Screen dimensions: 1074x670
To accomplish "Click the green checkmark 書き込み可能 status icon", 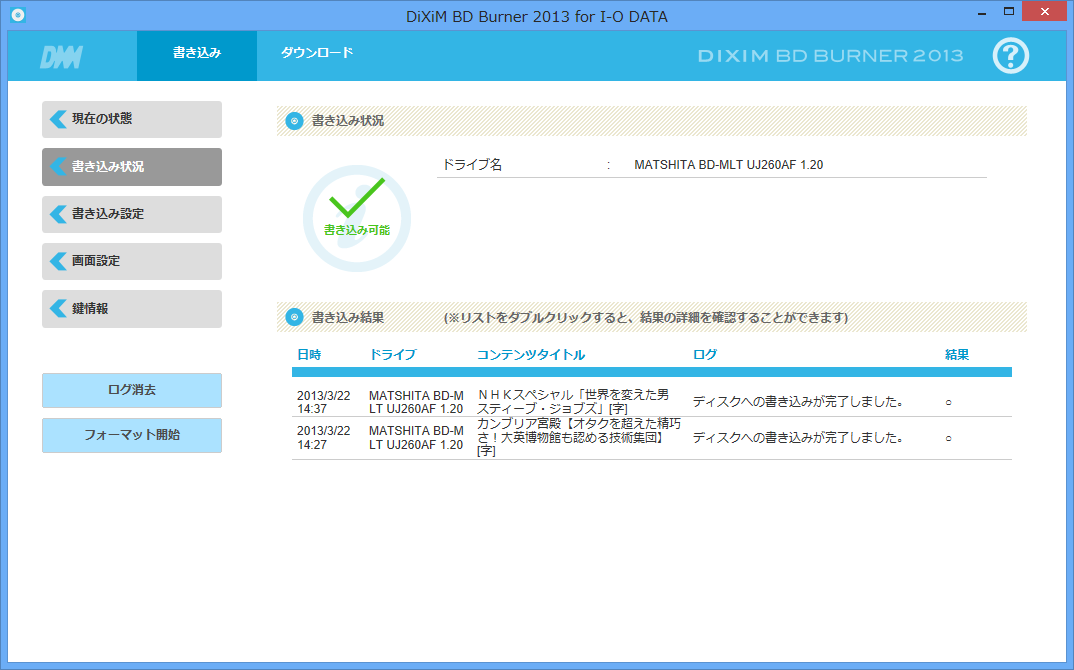I will point(357,219).
